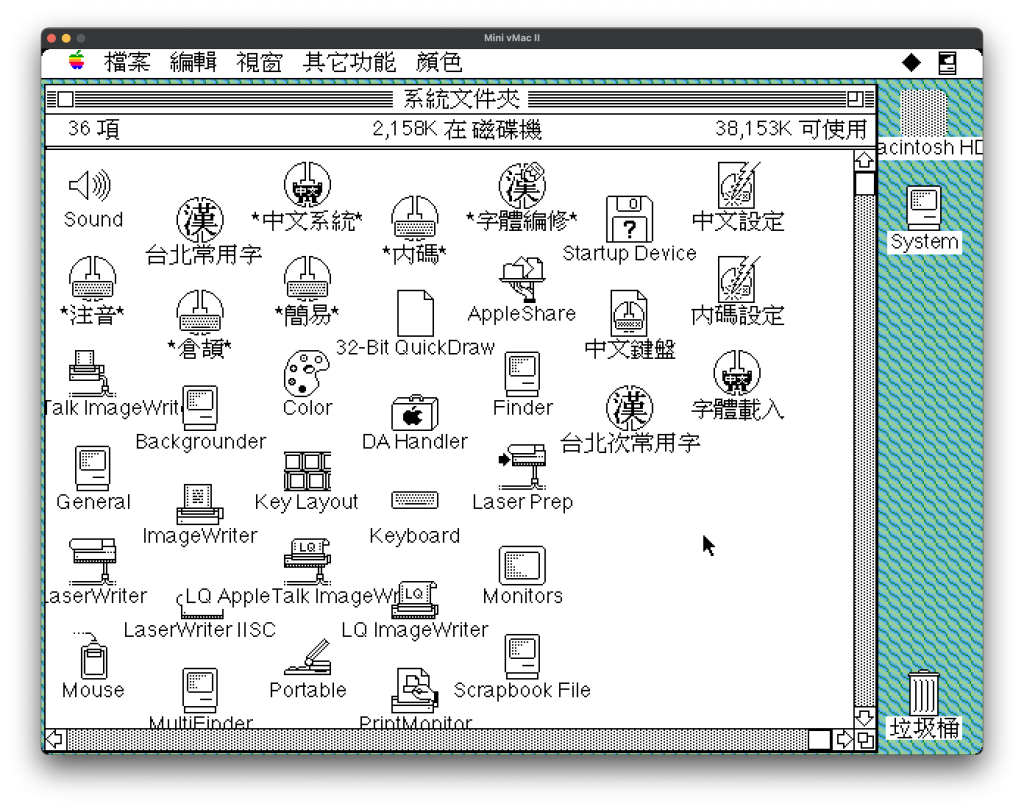Select the DA Handler suitcase icon
This screenshot has width=1024, height=809.
point(414,411)
